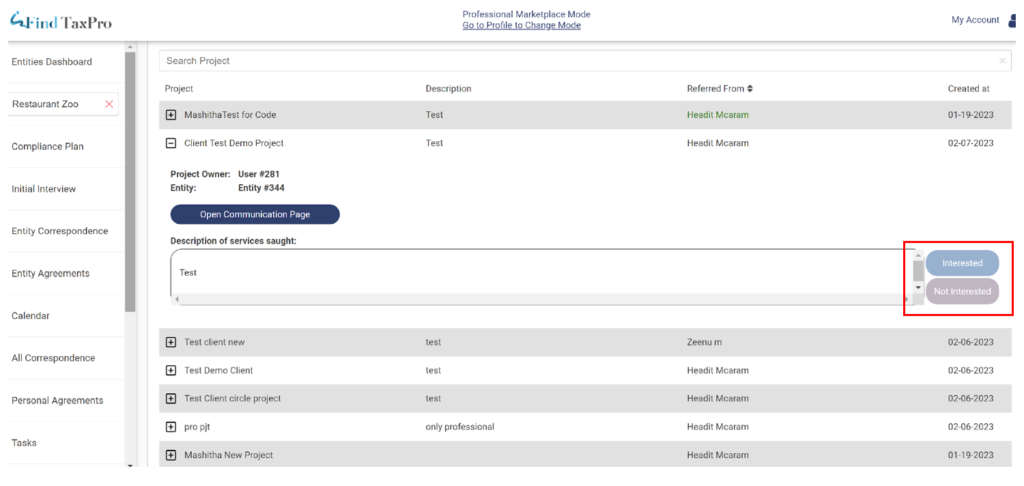Click the Open Communication Page button
Screen dimensions: 1024x486
click(255, 214)
